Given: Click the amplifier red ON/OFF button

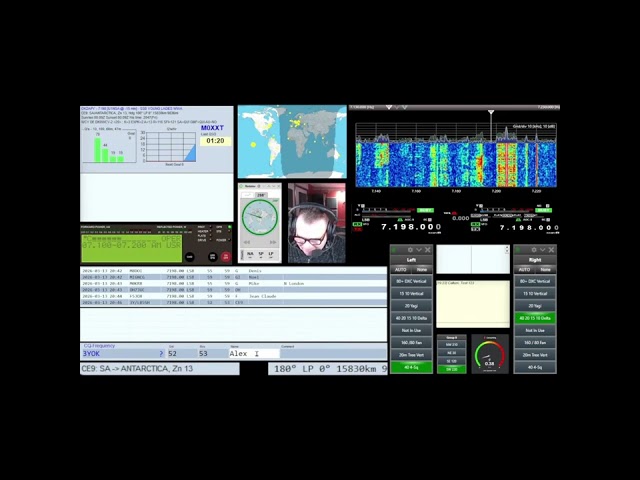Looking at the screenshot, I should click(x=225, y=257).
